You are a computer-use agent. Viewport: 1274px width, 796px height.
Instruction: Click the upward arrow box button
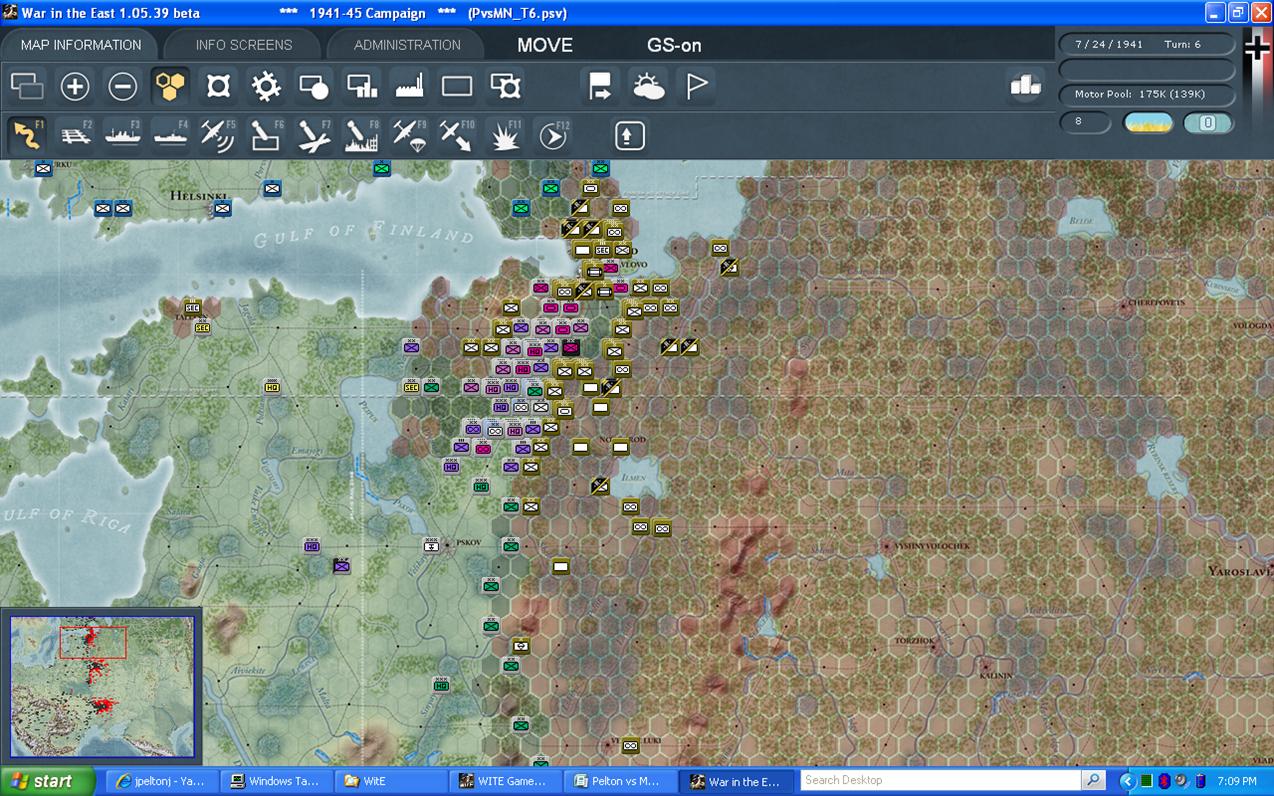tap(630, 135)
